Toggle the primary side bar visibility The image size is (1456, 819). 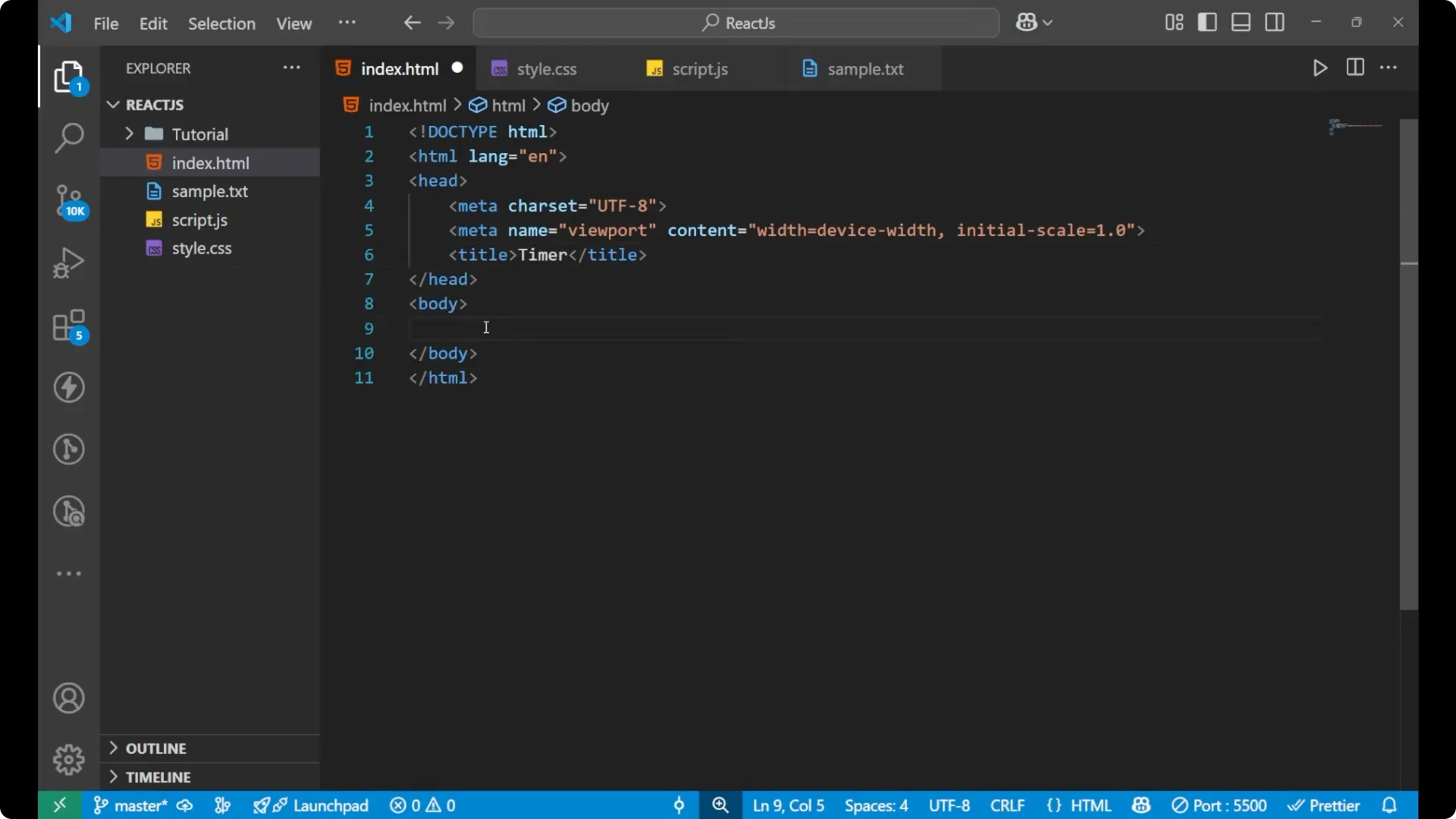[1208, 22]
